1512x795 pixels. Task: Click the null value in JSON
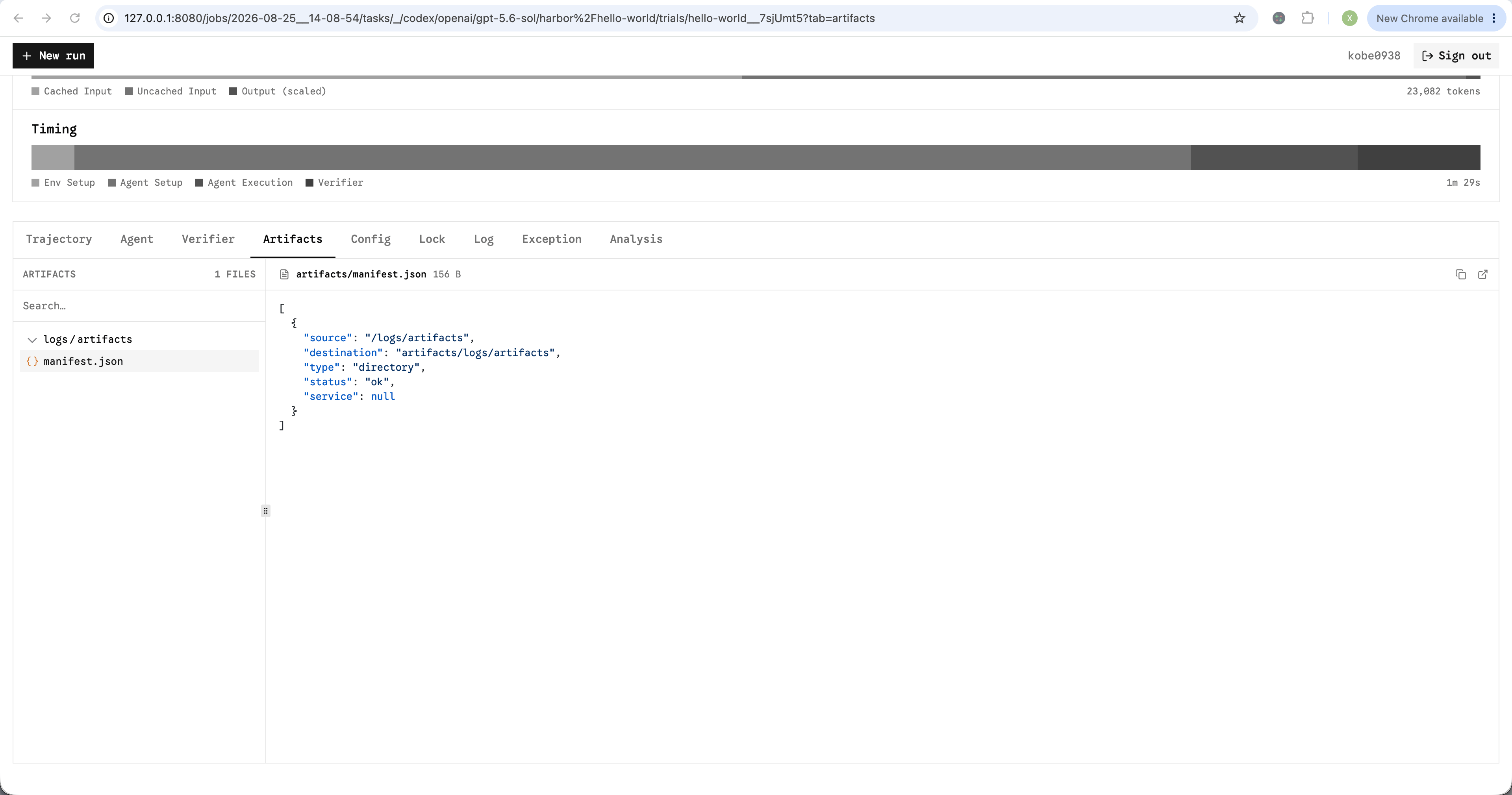pos(383,397)
